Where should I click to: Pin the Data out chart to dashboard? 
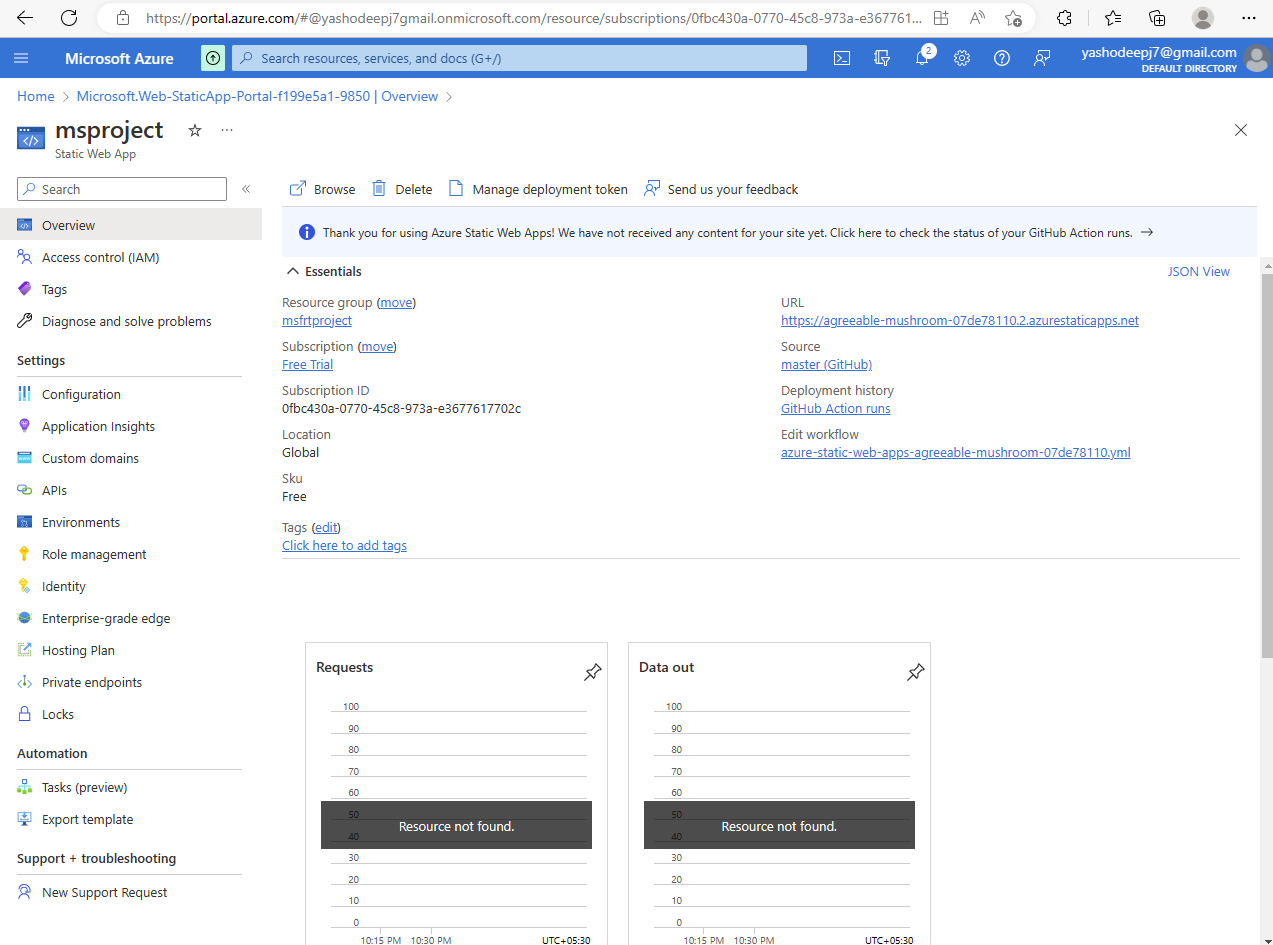pyautogui.click(x=916, y=672)
